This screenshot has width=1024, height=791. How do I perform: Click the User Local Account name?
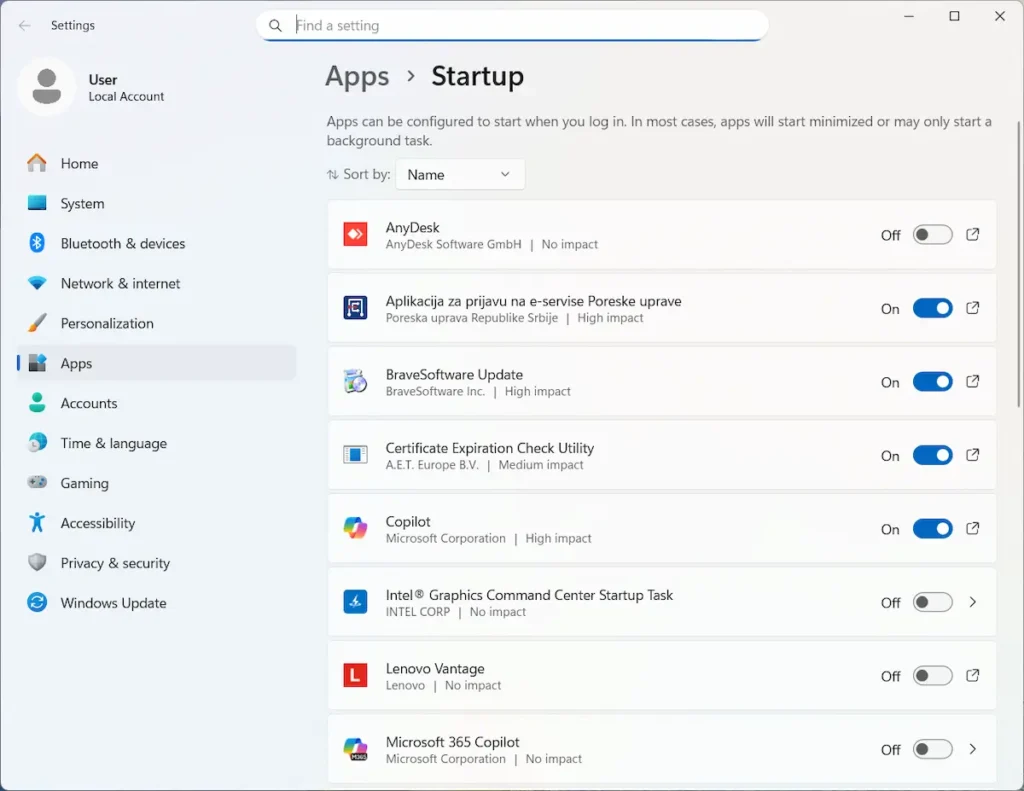tap(126, 88)
